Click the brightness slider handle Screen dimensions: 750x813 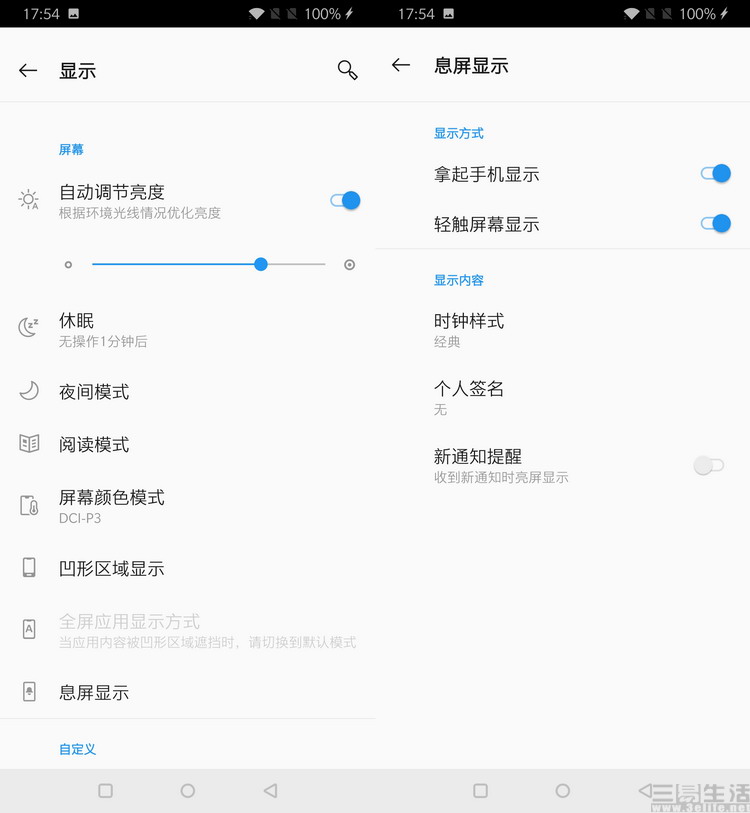pyautogui.click(x=261, y=265)
